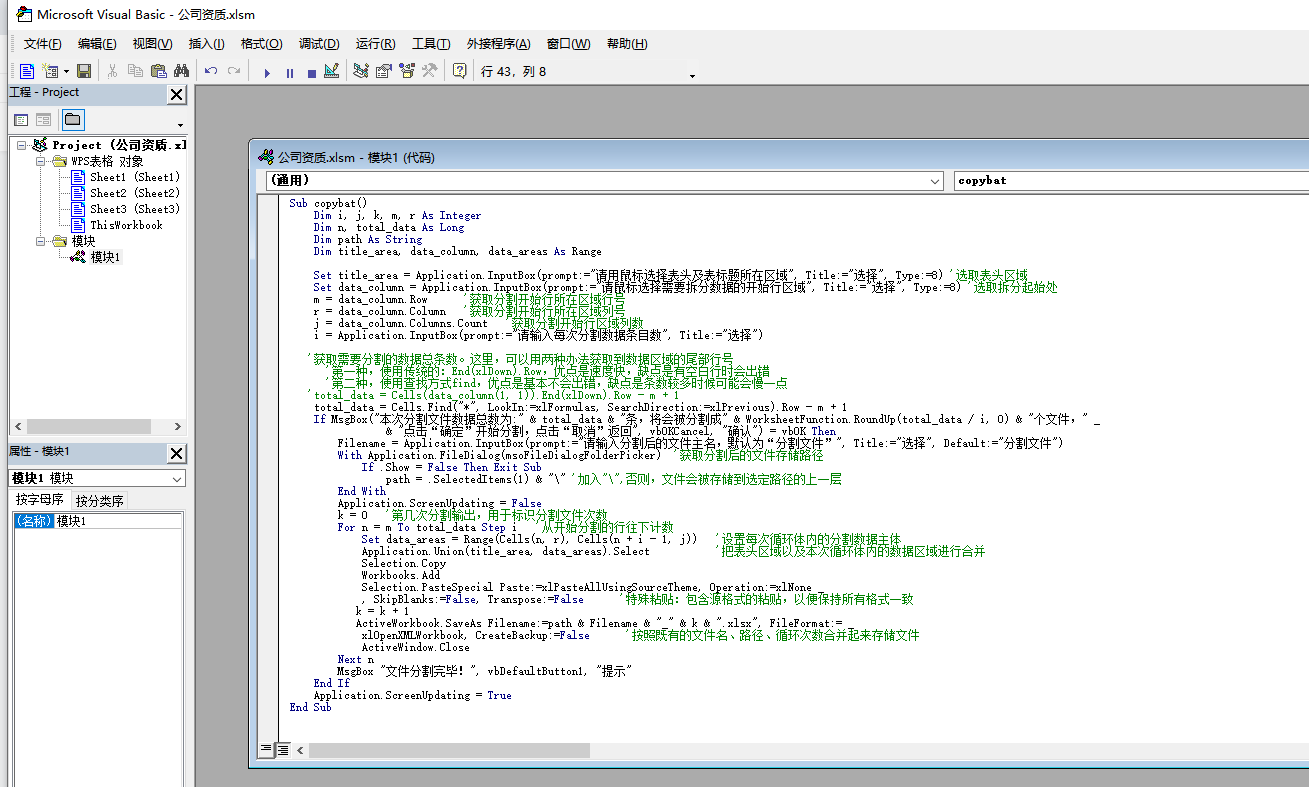Click View Code icon in Project panel
This screenshot has width=1309, height=787.
tap(21, 120)
